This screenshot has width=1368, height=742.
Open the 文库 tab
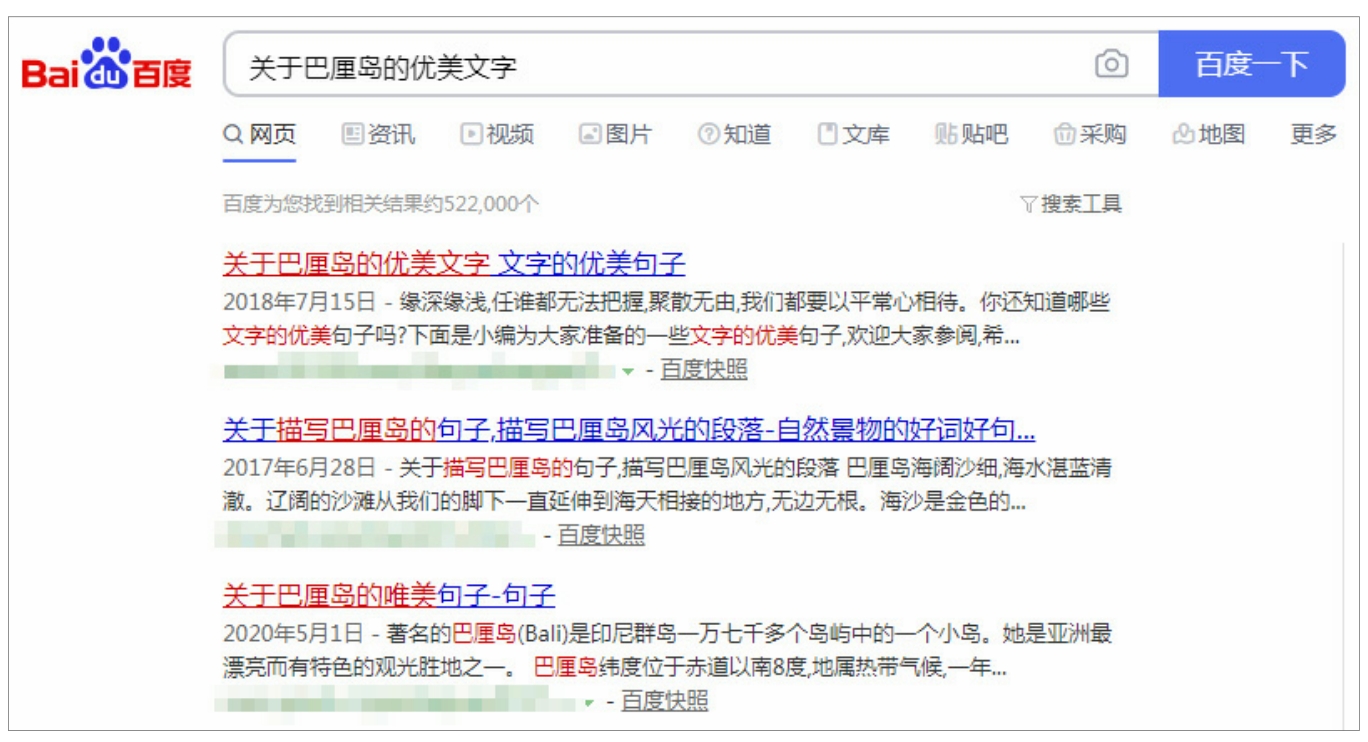[854, 135]
